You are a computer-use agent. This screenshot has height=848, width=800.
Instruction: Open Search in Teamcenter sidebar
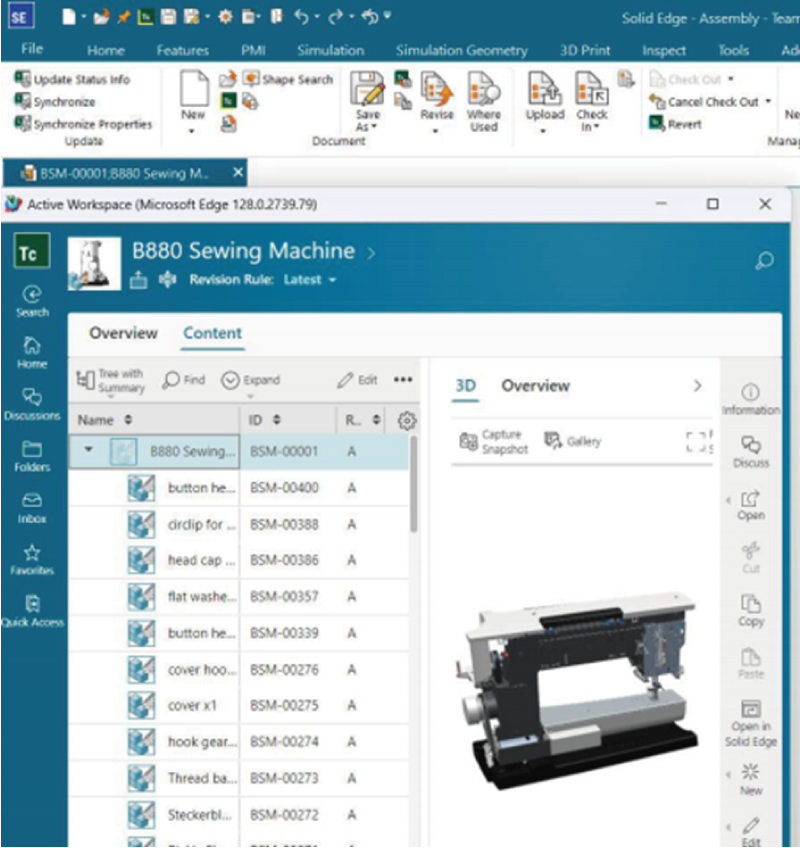click(x=32, y=301)
